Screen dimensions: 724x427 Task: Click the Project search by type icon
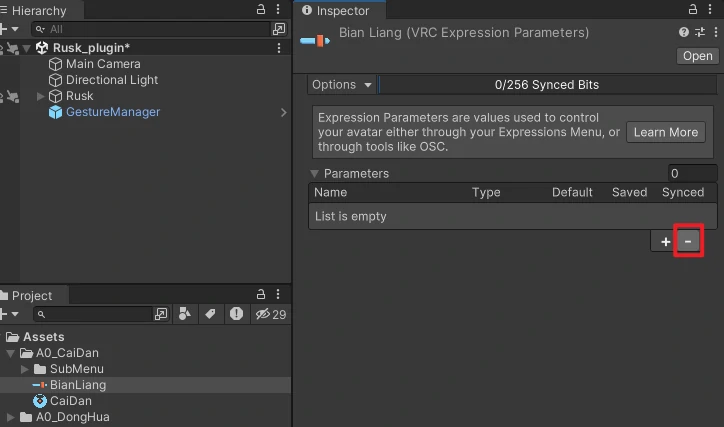(184, 314)
